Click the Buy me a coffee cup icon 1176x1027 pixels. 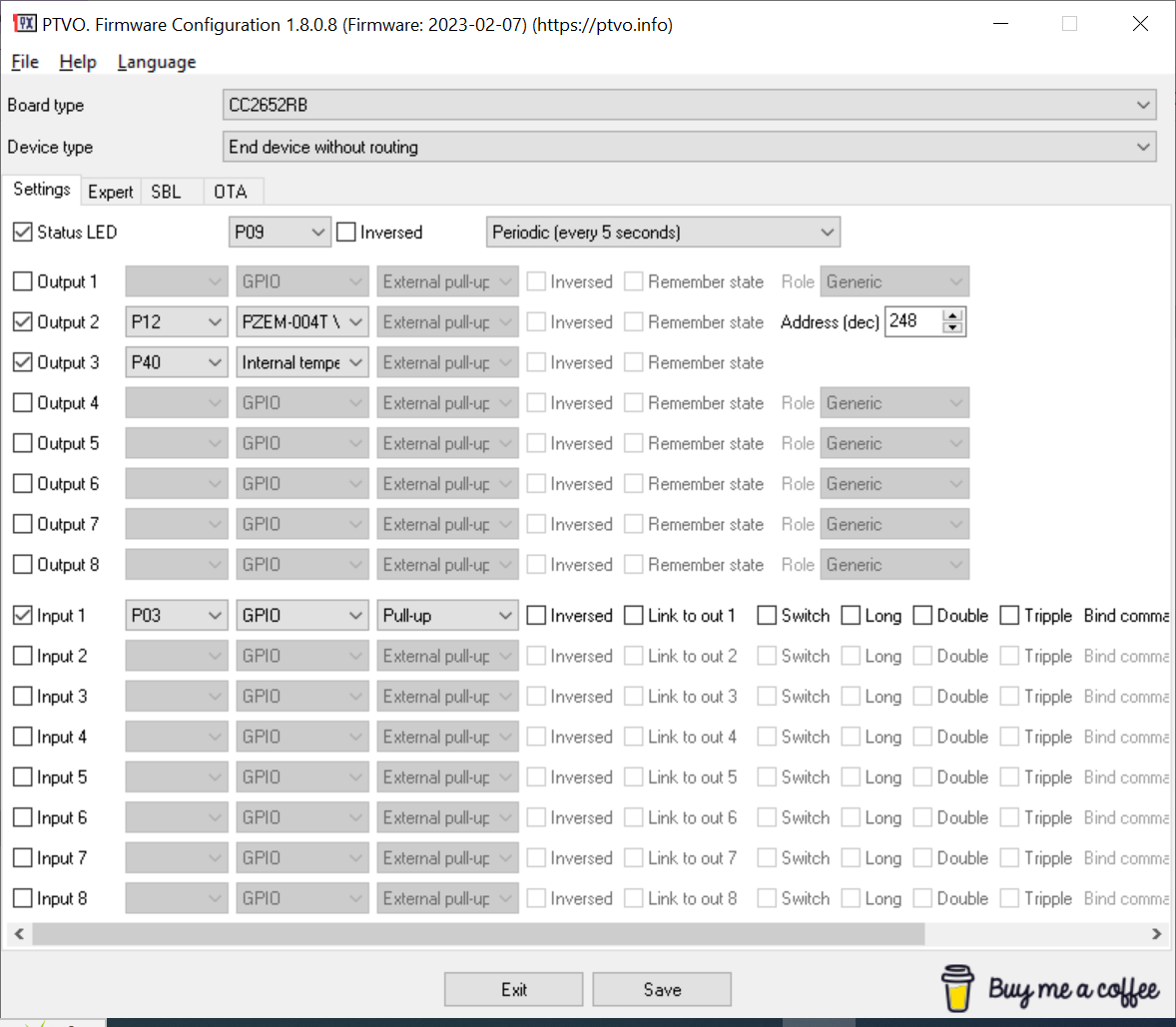[957, 988]
